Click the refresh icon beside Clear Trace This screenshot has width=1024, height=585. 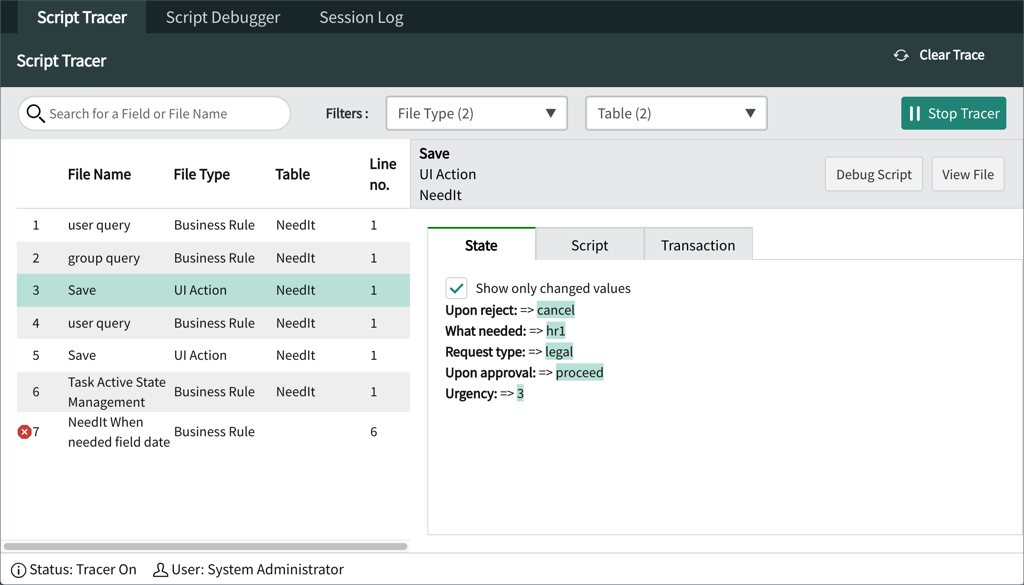click(x=901, y=55)
